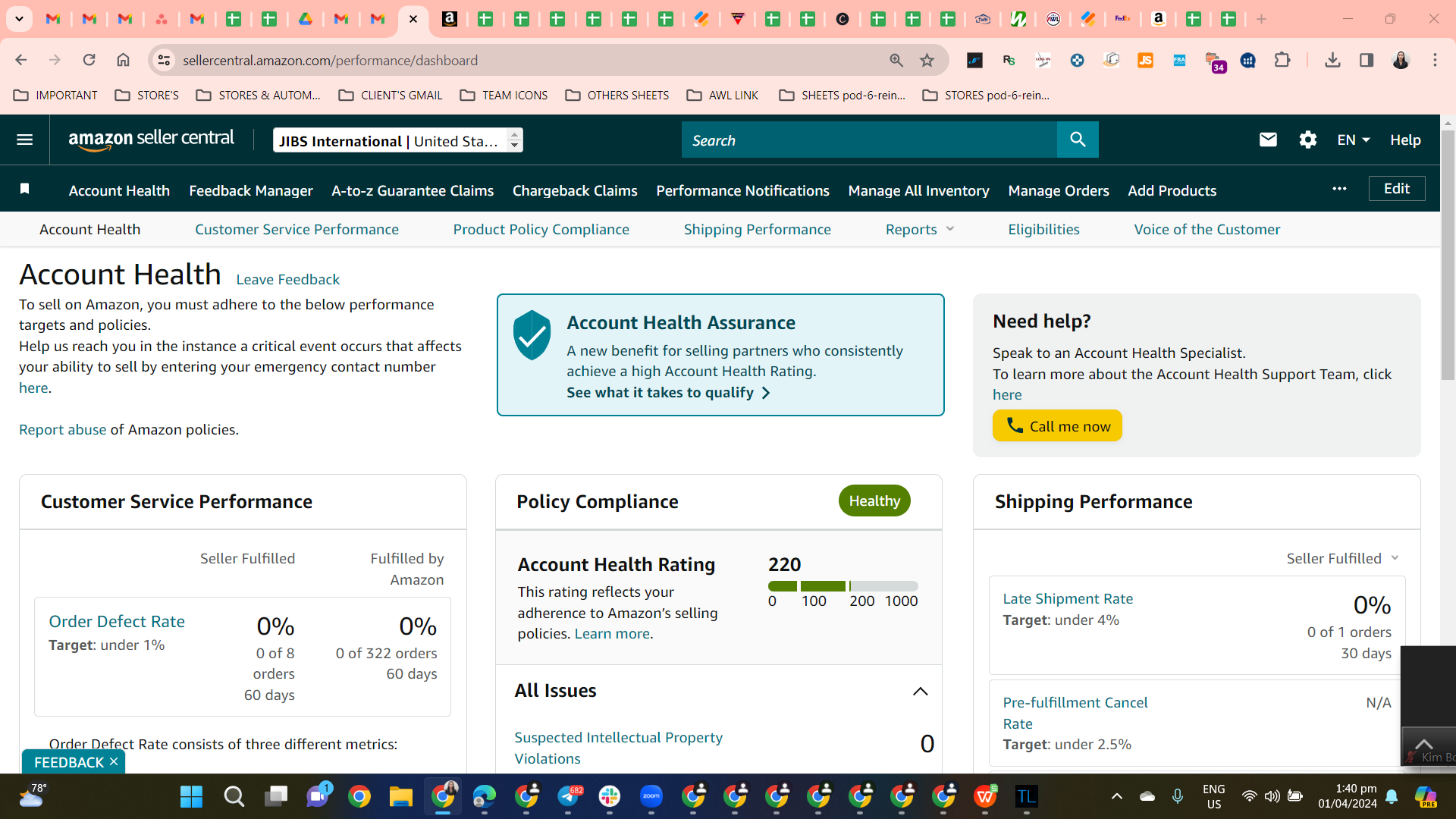Switch to Product Policy Compliance tab
The height and width of the screenshot is (819, 1456).
point(541,229)
